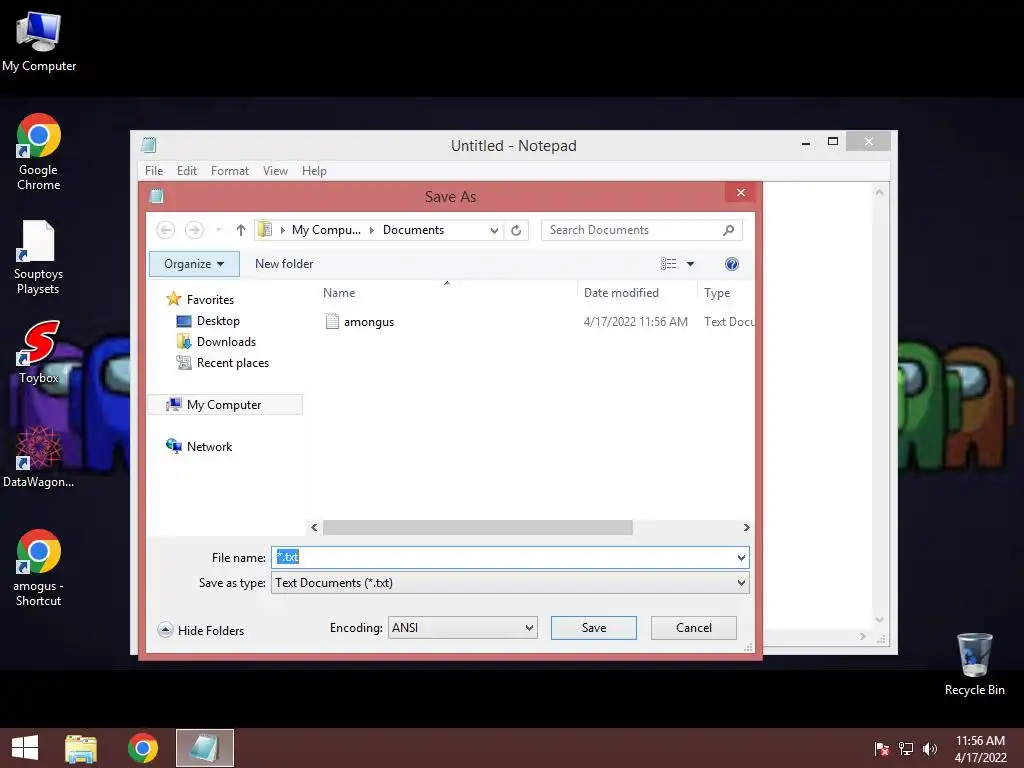Open Save as type combo box
The image size is (1024, 768).
(510, 583)
